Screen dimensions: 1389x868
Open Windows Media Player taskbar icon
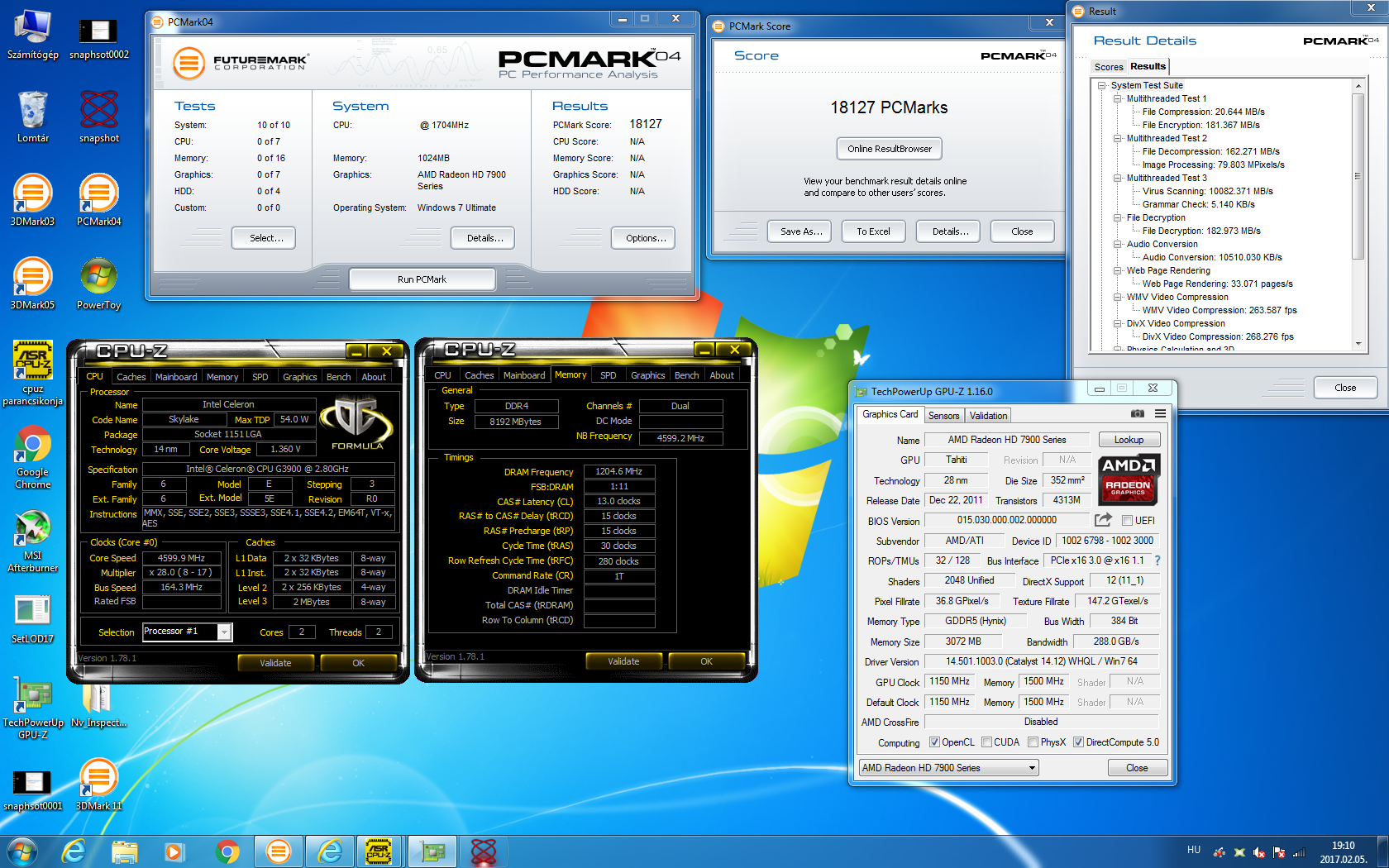[174, 851]
